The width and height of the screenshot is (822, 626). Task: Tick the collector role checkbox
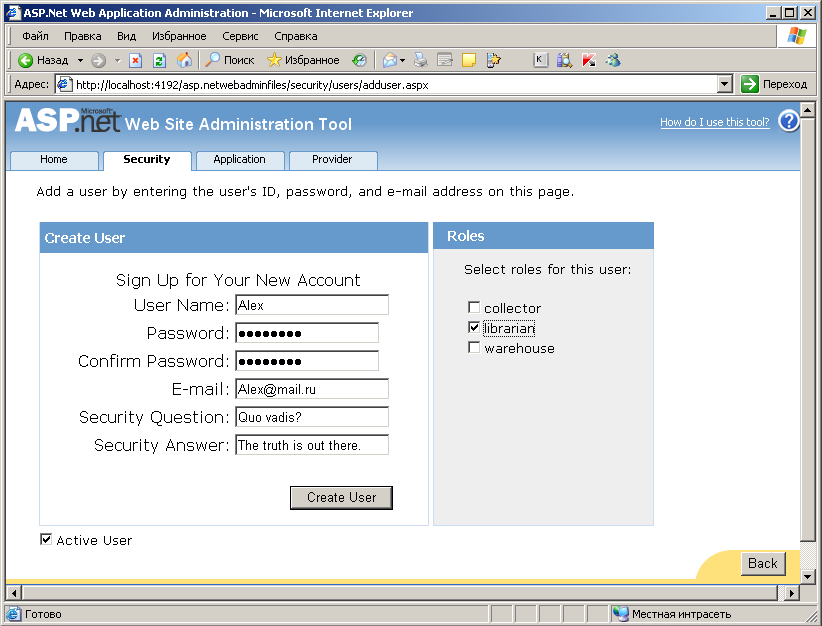click(474, 307)
